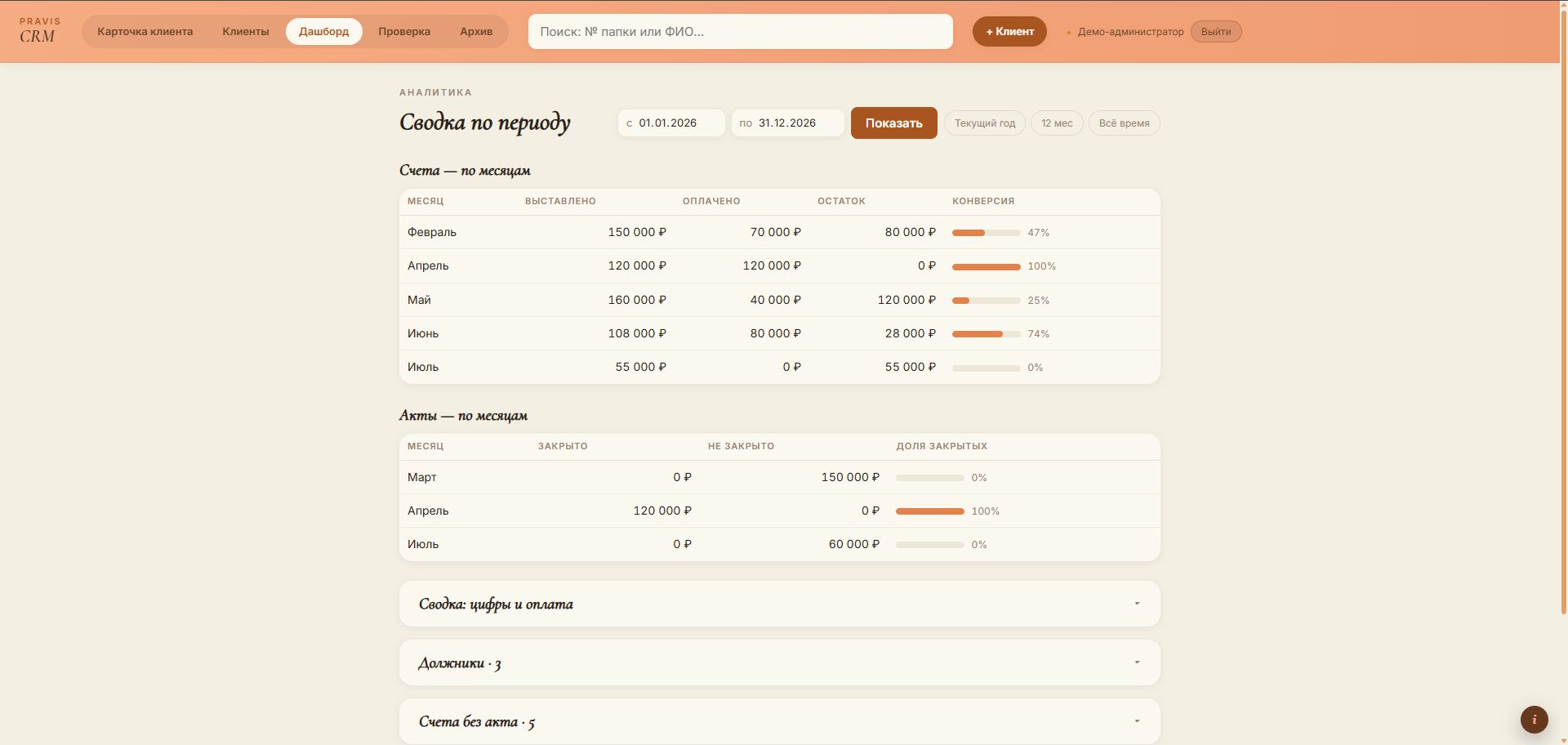This screenshot has width=1568, height=745.
Task: Click the Показать button
Action: (x=893, y=123)
